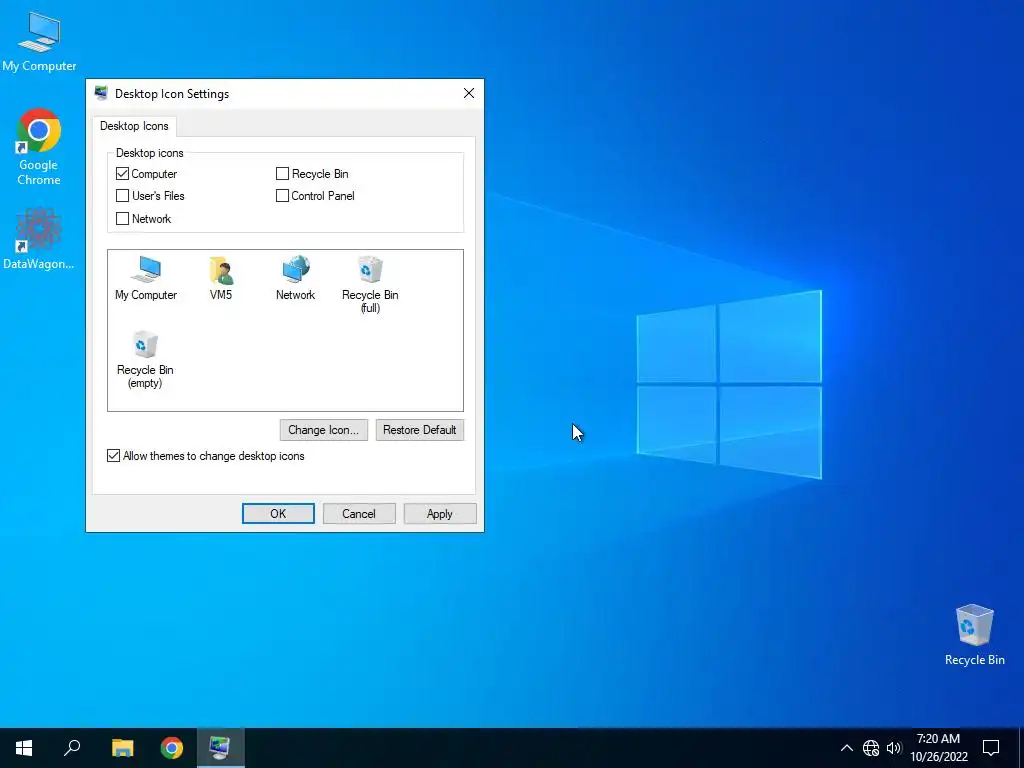Show hidden tray icons chevron
The height and width of the screenshot is (768, 1024).
click(846, 748)
